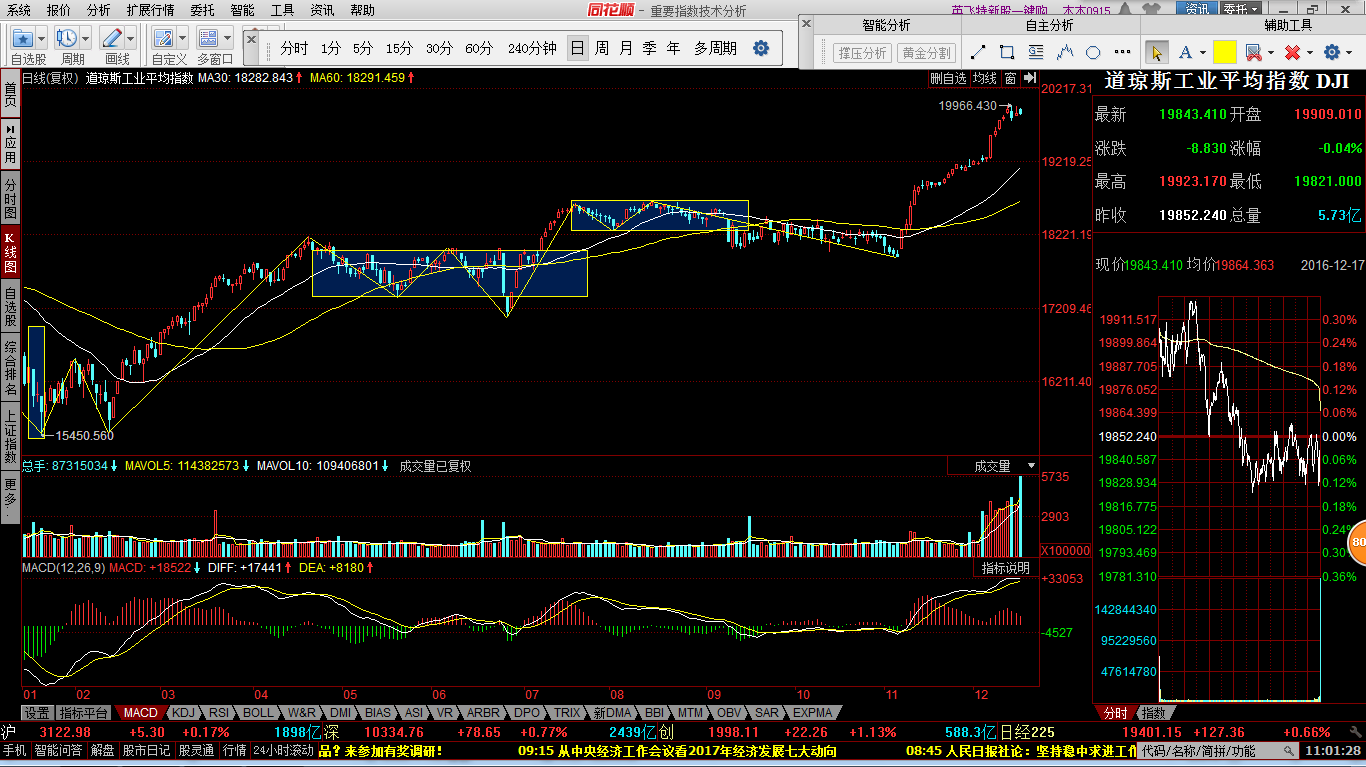
Task: Select the 周 weekly period
Action: click(x=601, y=48)
